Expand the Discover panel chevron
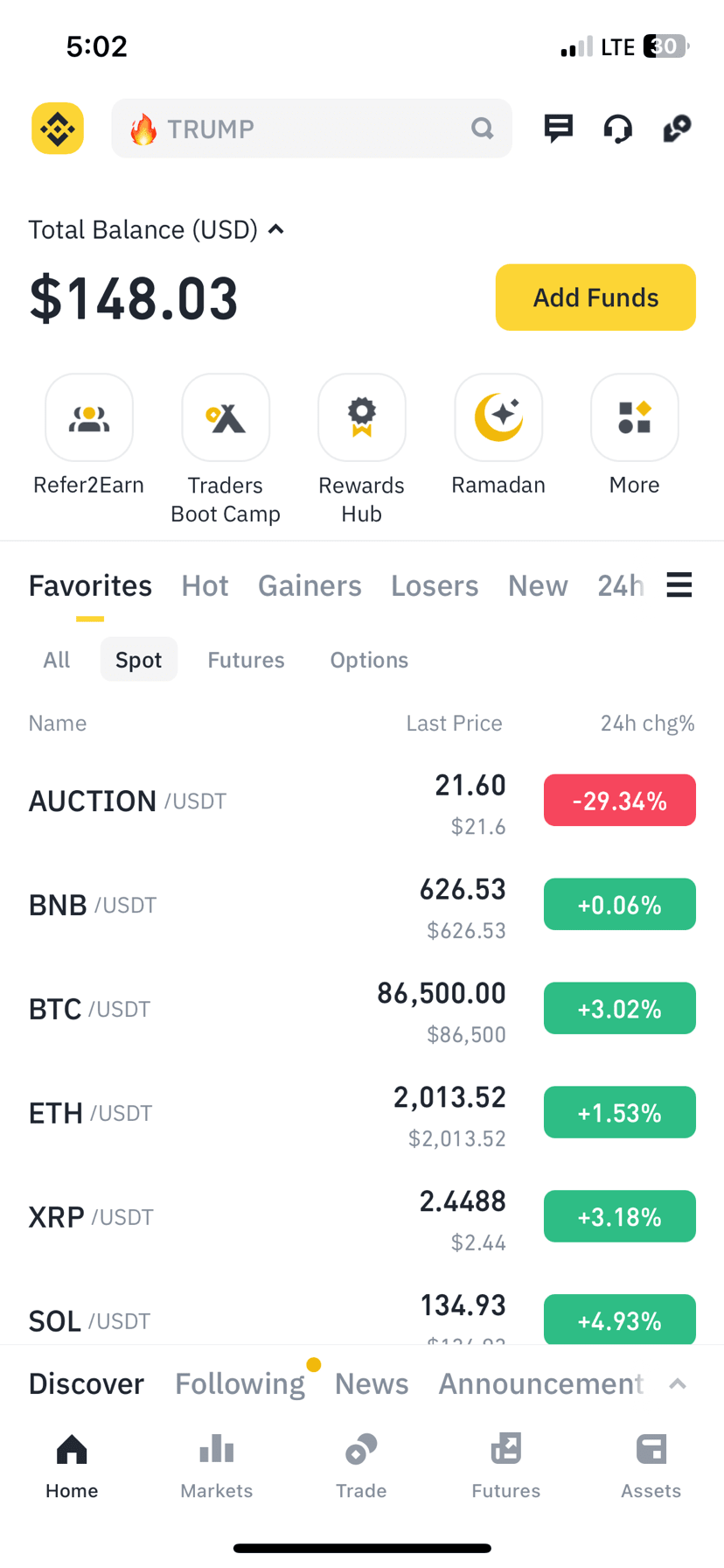This screenshot has width=724, height=1568. 678,1383
